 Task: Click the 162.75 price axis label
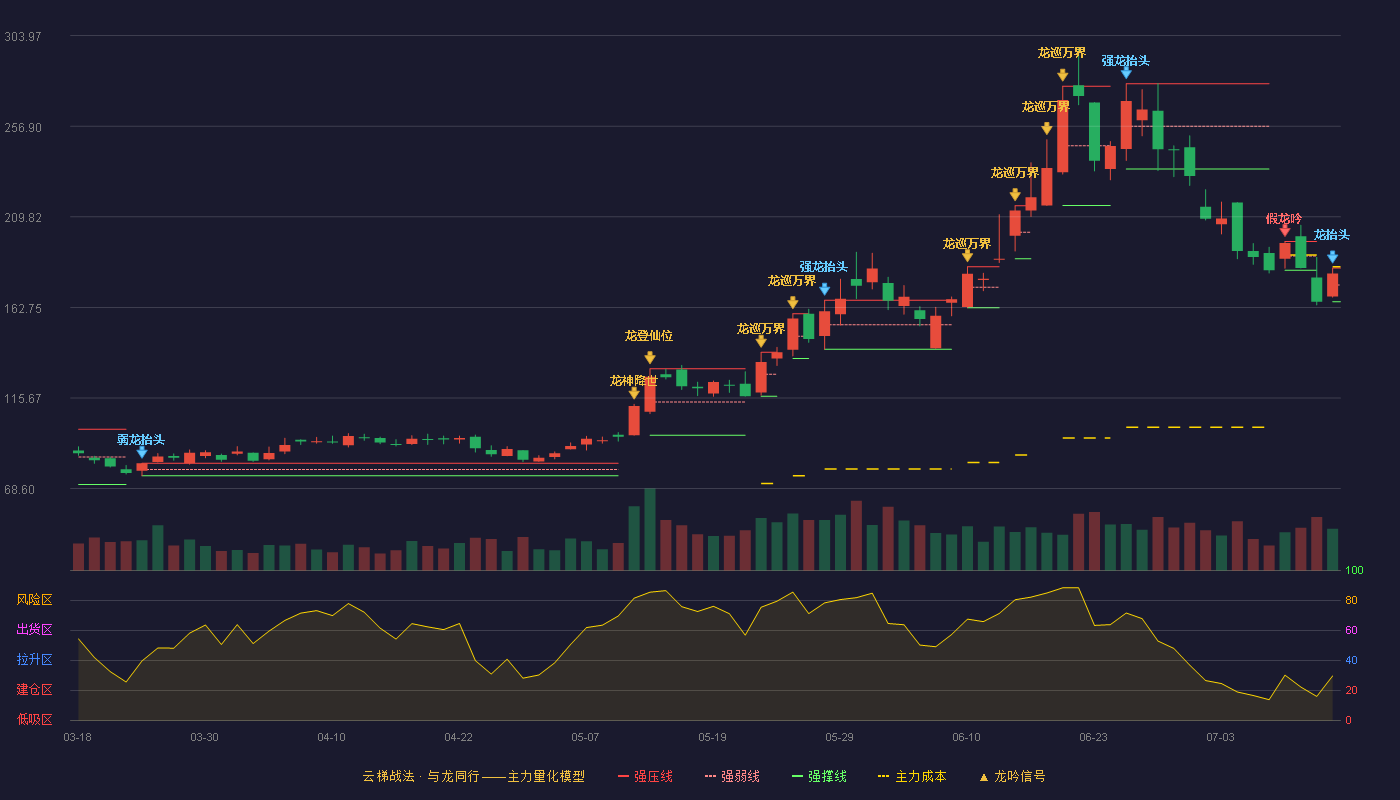pos(23,308)
